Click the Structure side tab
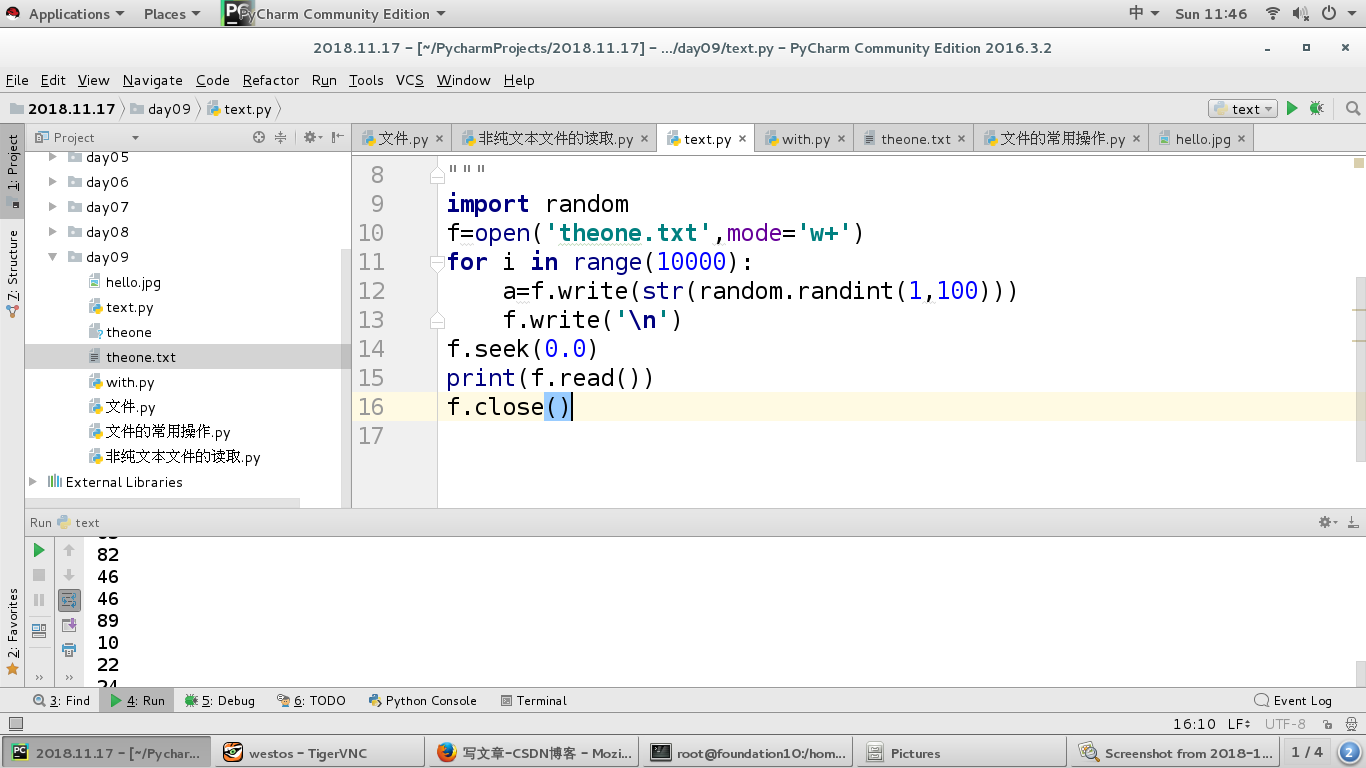 [x=13, y=274]
